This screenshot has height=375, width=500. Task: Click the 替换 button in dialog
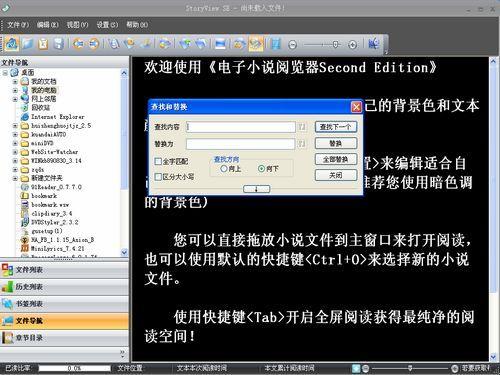pyautogui.click(x=336, y=143)
